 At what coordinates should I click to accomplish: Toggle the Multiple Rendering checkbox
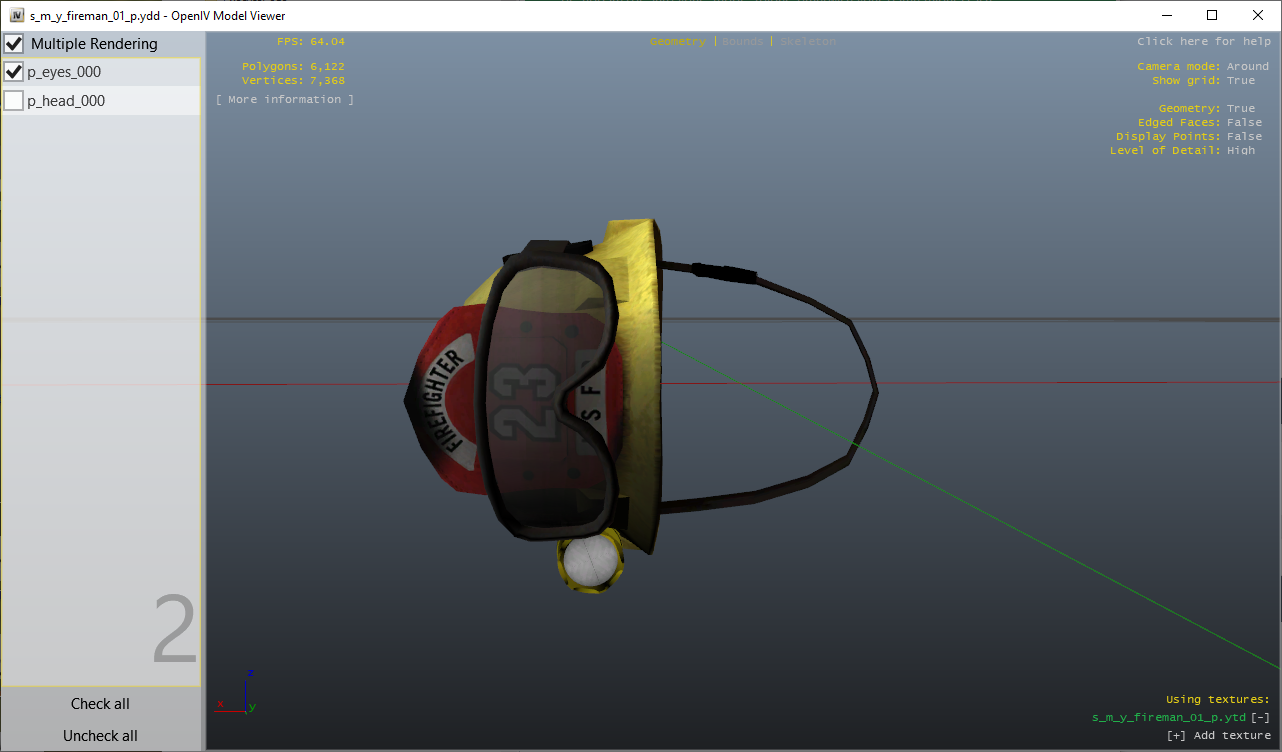(14, 44)
